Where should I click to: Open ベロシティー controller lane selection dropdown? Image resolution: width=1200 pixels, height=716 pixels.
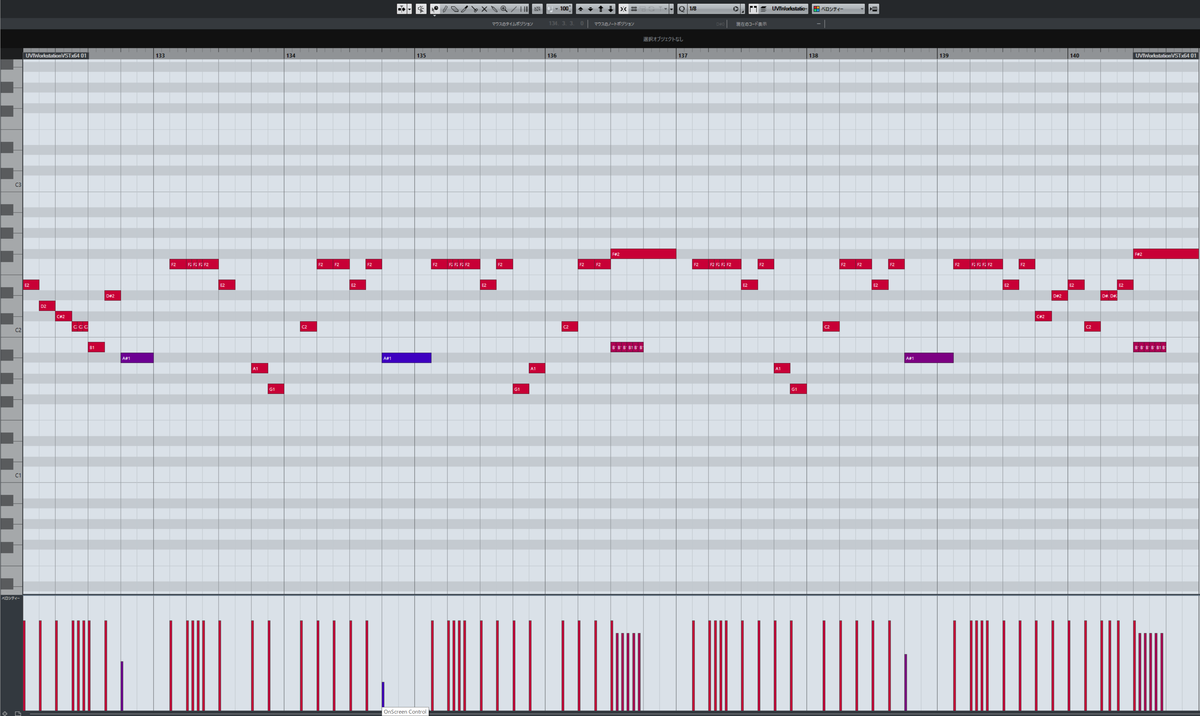coord(10,599)
